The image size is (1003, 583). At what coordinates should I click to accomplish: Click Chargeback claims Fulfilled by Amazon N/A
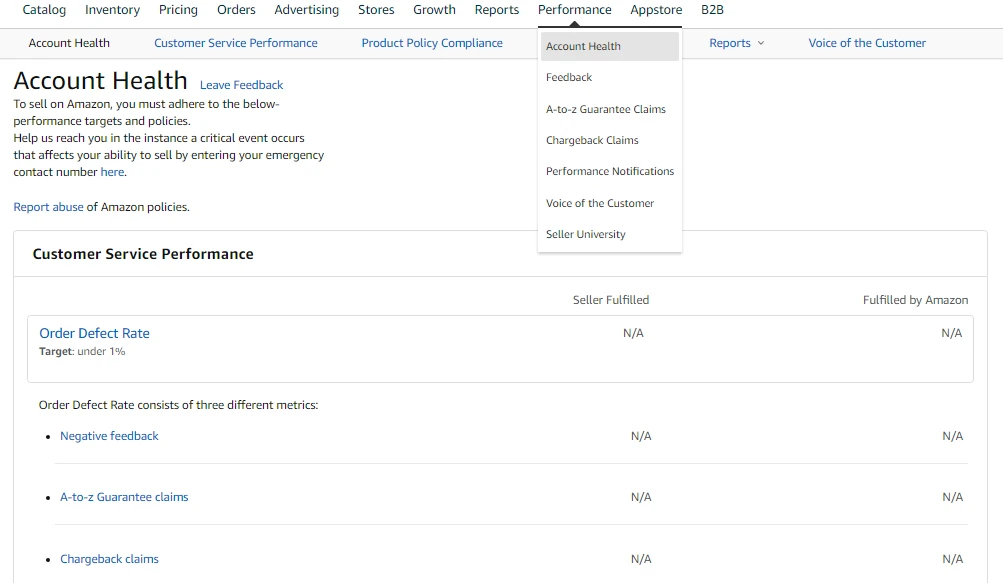pos(952,559)
